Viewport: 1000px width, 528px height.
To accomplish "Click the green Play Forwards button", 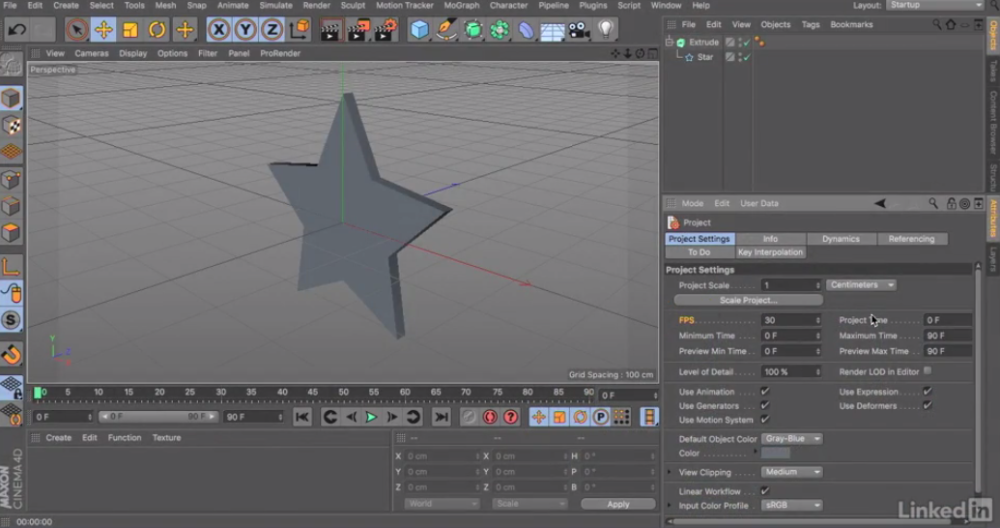I will [371, 417].
